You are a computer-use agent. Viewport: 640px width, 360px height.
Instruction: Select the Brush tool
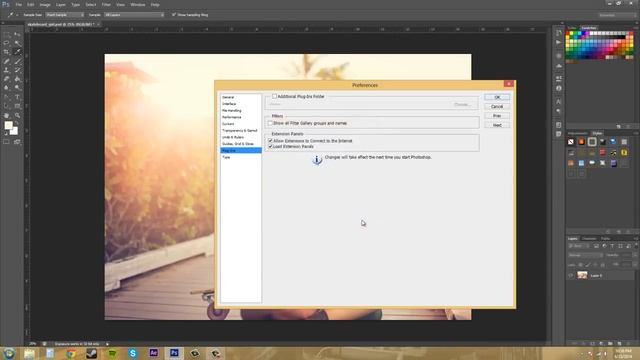pos(17,61)
